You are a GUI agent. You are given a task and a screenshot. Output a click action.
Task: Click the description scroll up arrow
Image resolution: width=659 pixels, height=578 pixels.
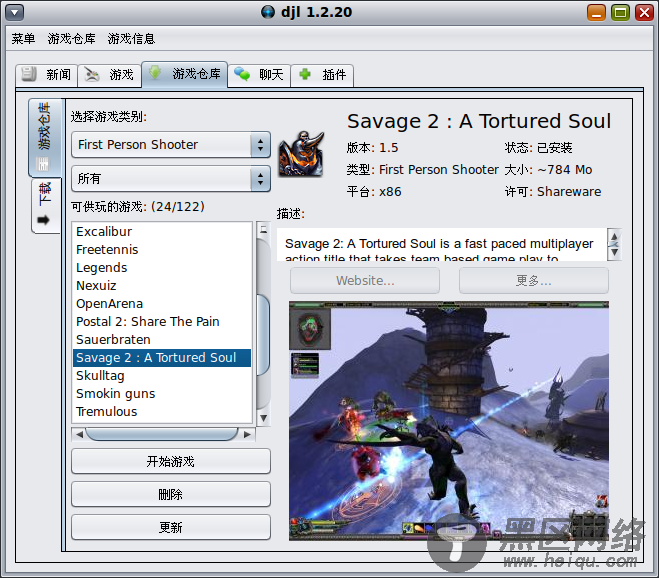[x=614, y=237]
